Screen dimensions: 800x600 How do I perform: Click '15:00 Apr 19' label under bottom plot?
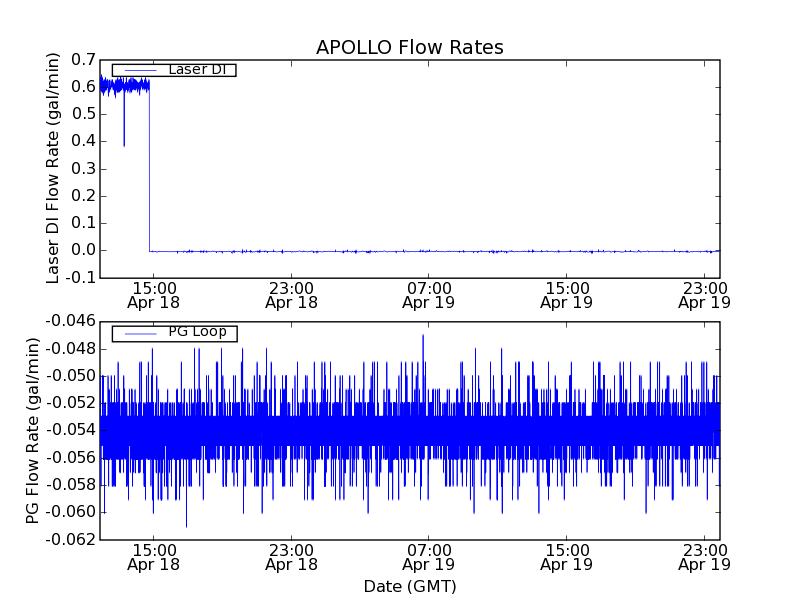[x=566, y=558]
